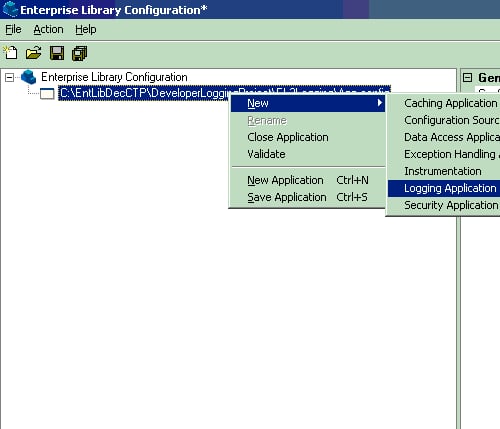
Task: Open the File menu
Action: 13,29
